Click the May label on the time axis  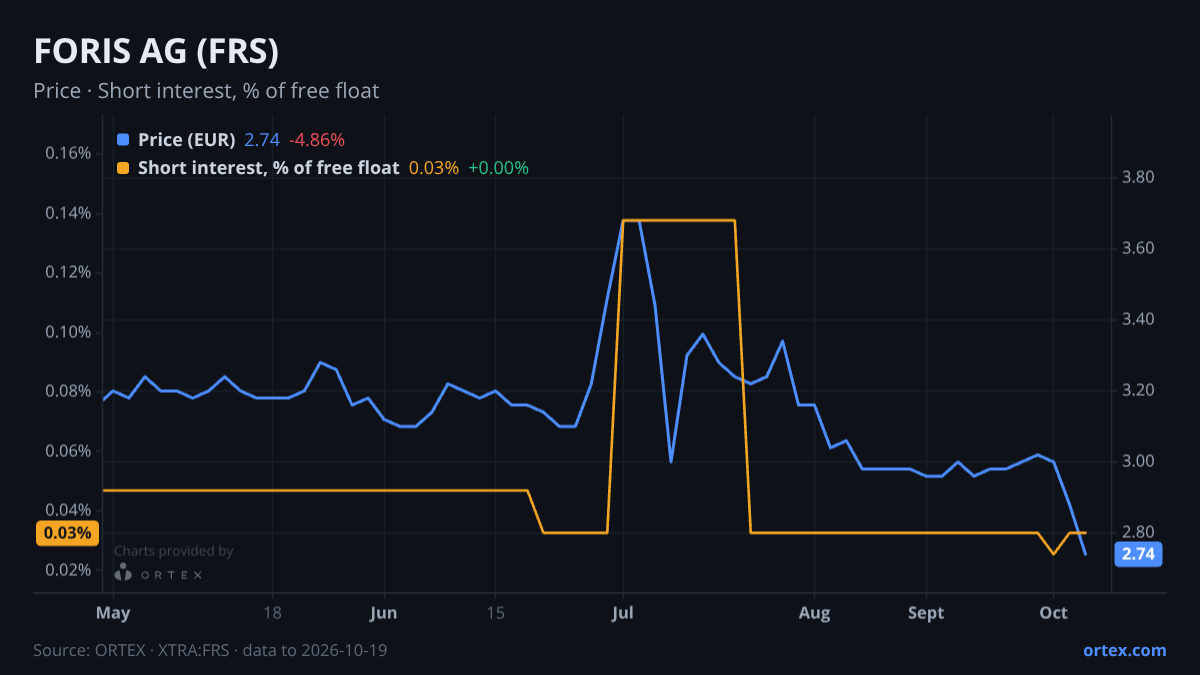point(113,613)
